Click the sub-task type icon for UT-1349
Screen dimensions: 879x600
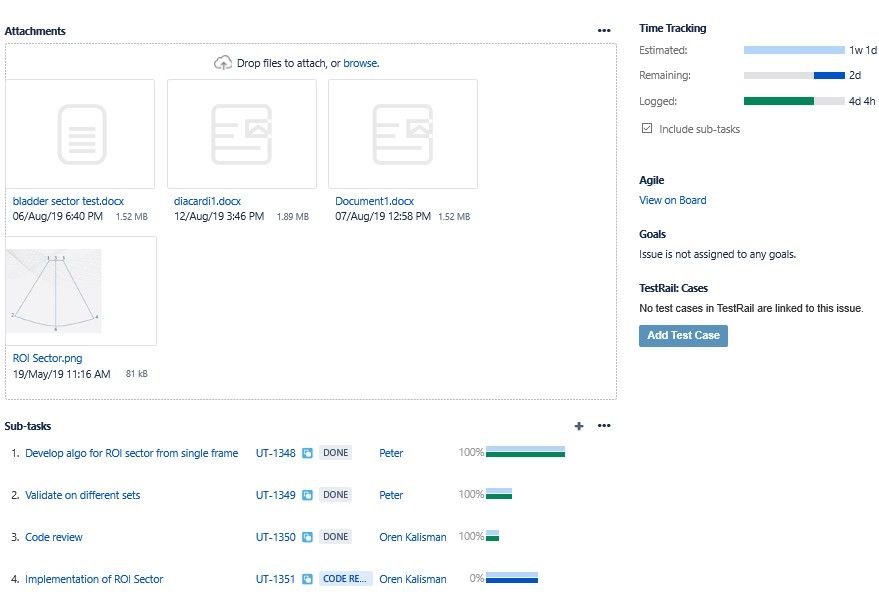(307, 495)
